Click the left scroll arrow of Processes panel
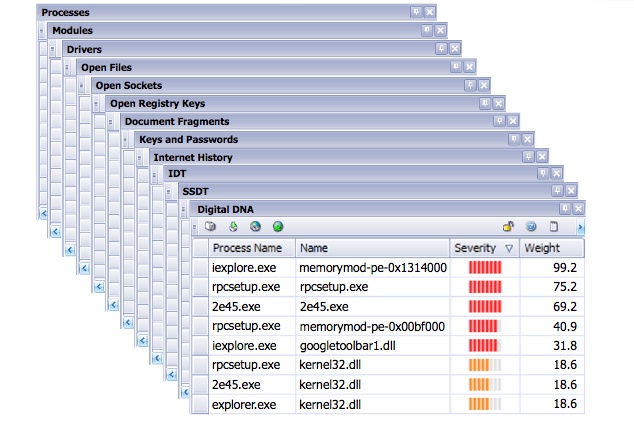634x422 pixels. point(43,214)
